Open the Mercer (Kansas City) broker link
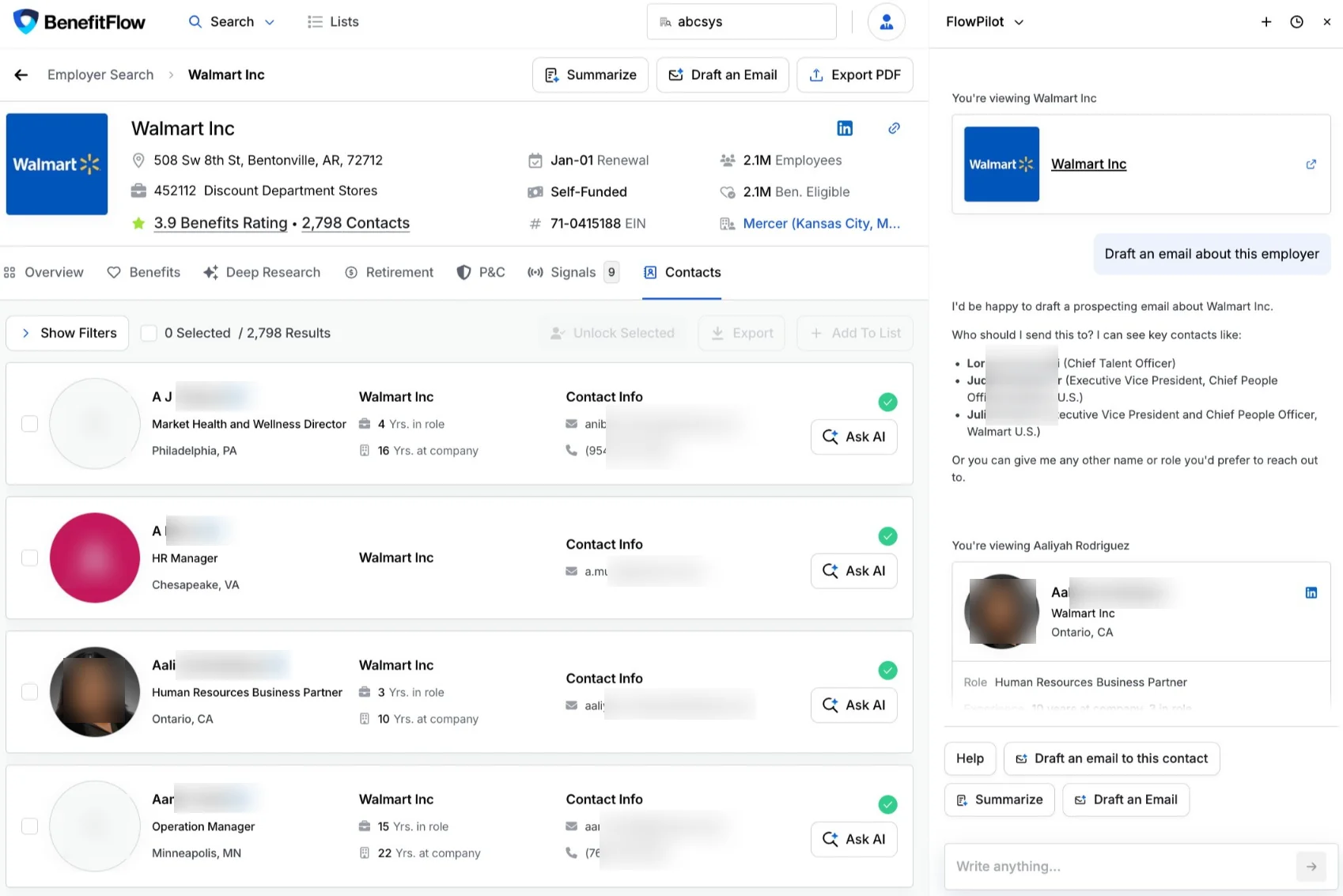The image size is (1343, 896). [x=821, y=224]
